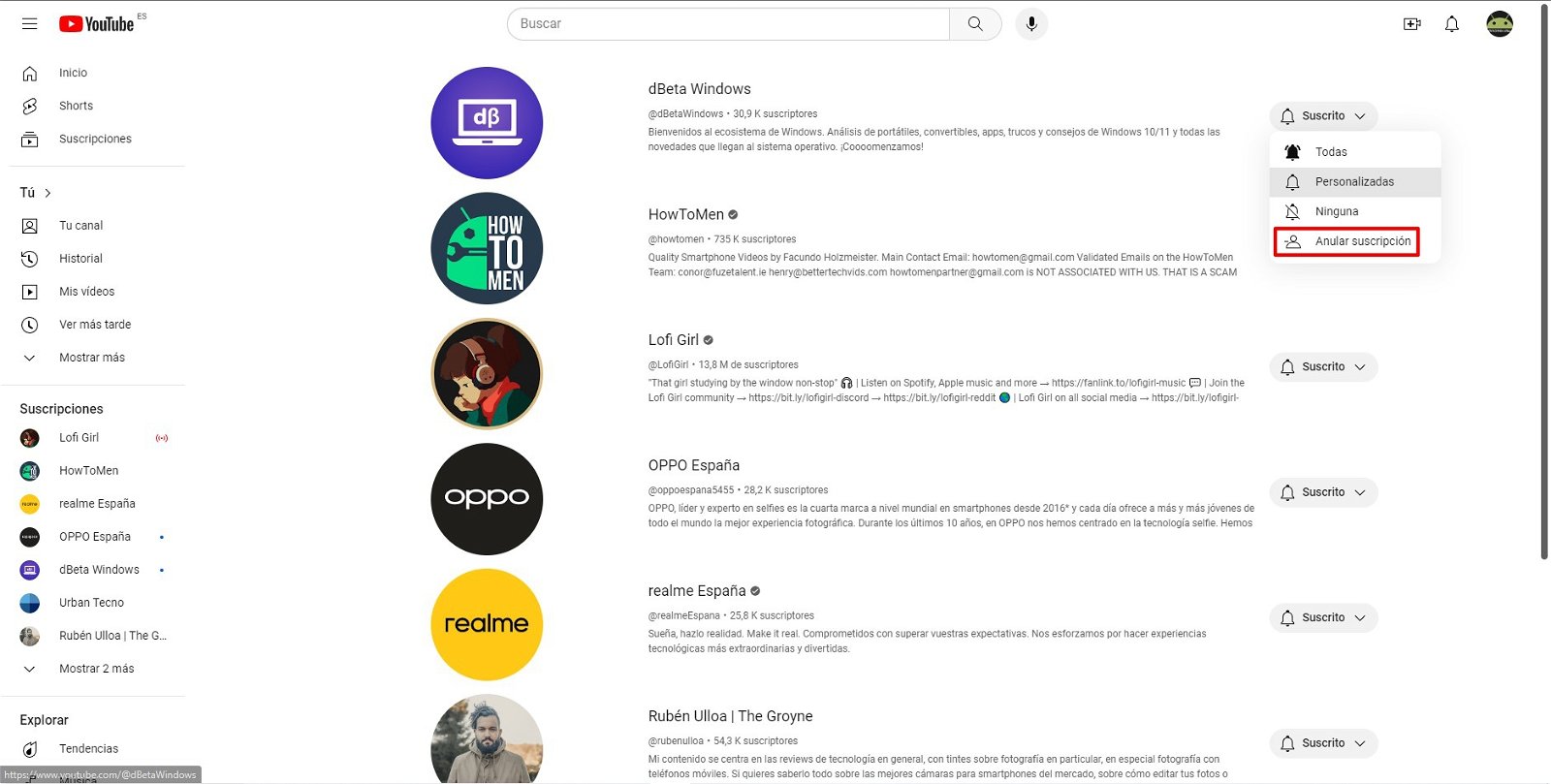Click the Lofi Girl live indicator
This screenshot has height=784, width=1551.
click(x=162, y=438)
